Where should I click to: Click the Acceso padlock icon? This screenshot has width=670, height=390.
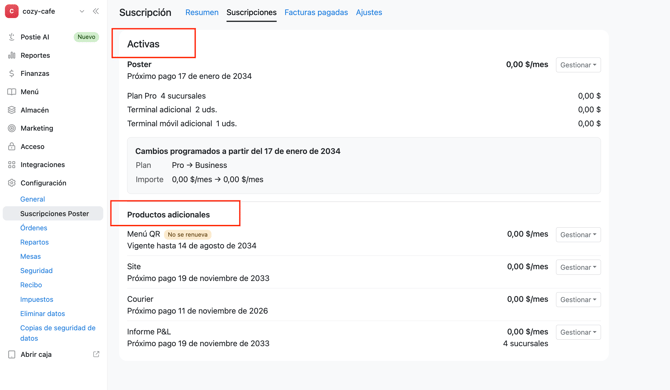click(x=12, y=147)
